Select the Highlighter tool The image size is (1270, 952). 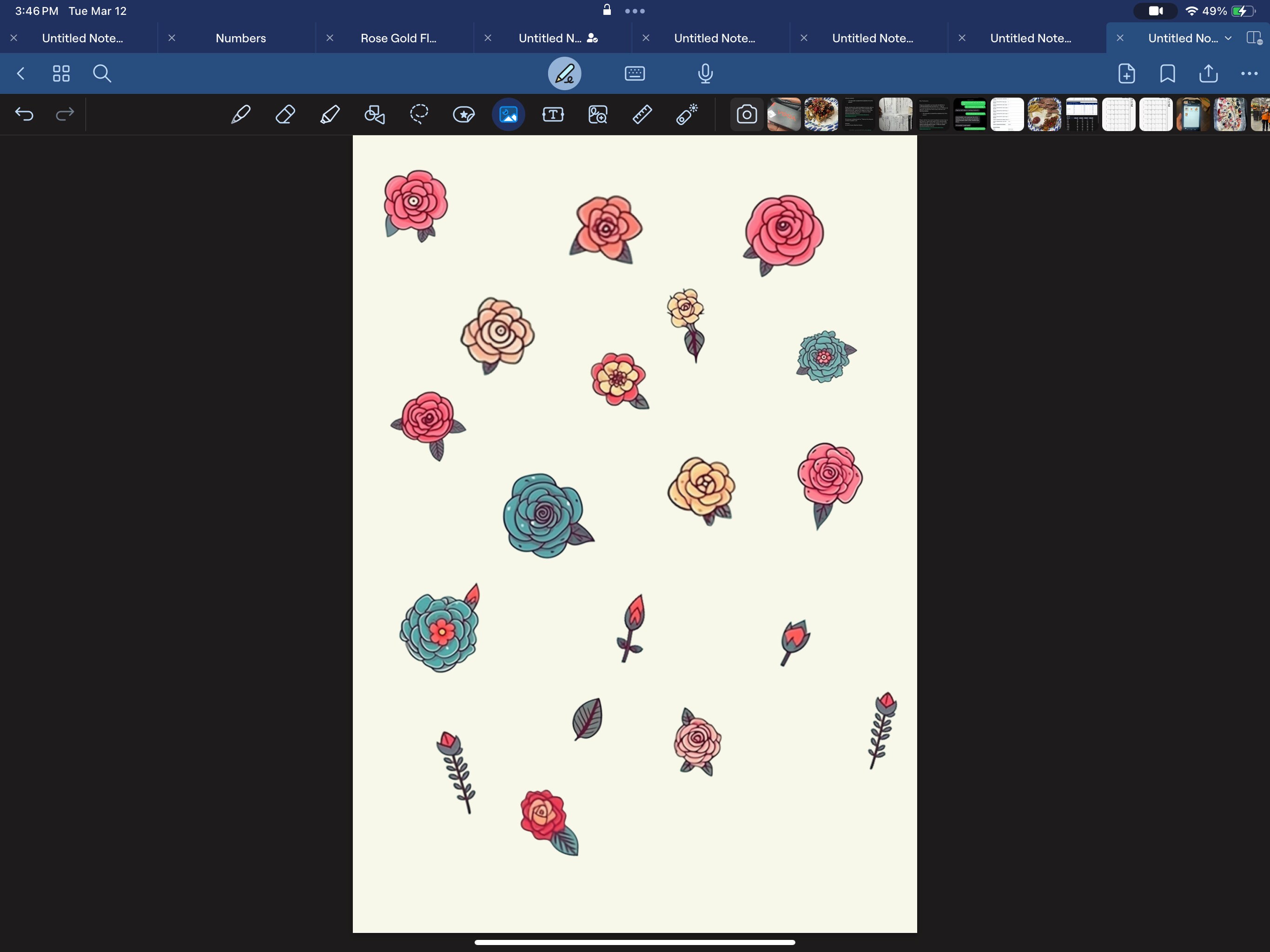click(330, 114)
